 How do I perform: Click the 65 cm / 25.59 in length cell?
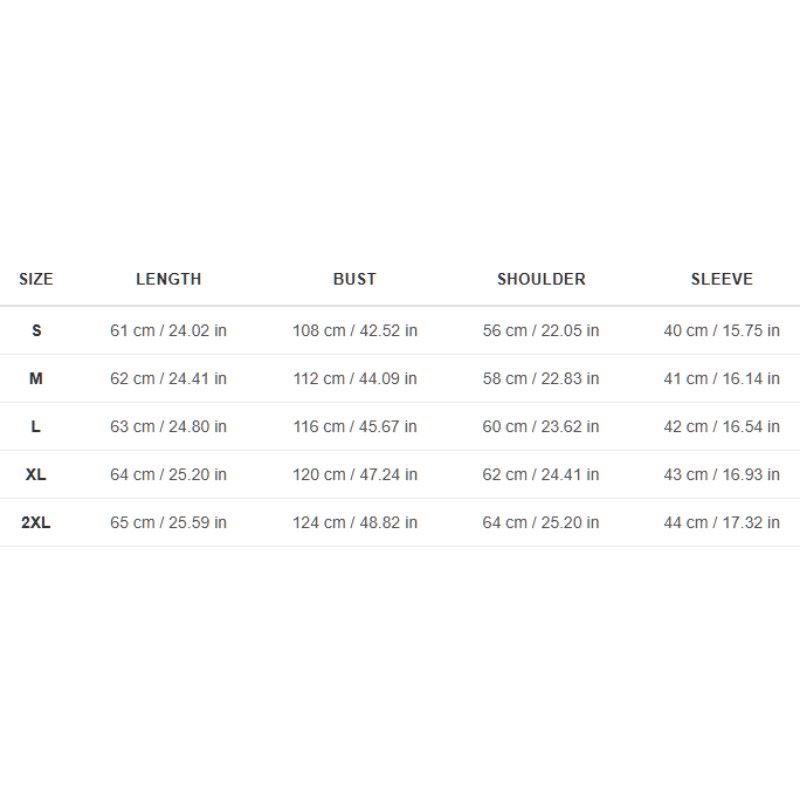pos(168,522)
